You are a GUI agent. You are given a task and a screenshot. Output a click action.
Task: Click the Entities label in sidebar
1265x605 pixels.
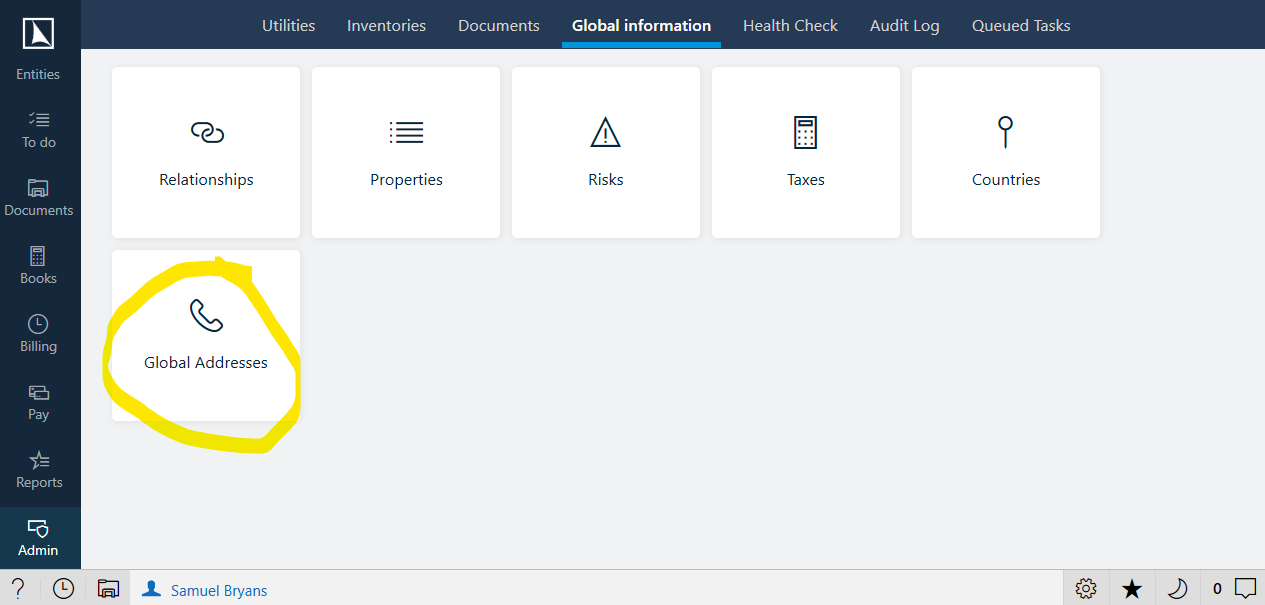(x=38, y=74)
